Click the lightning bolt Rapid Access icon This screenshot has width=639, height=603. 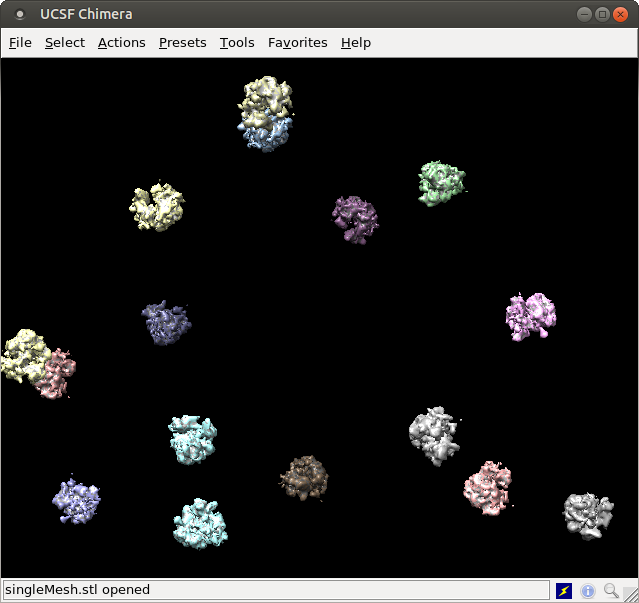[x=564, y=590]
